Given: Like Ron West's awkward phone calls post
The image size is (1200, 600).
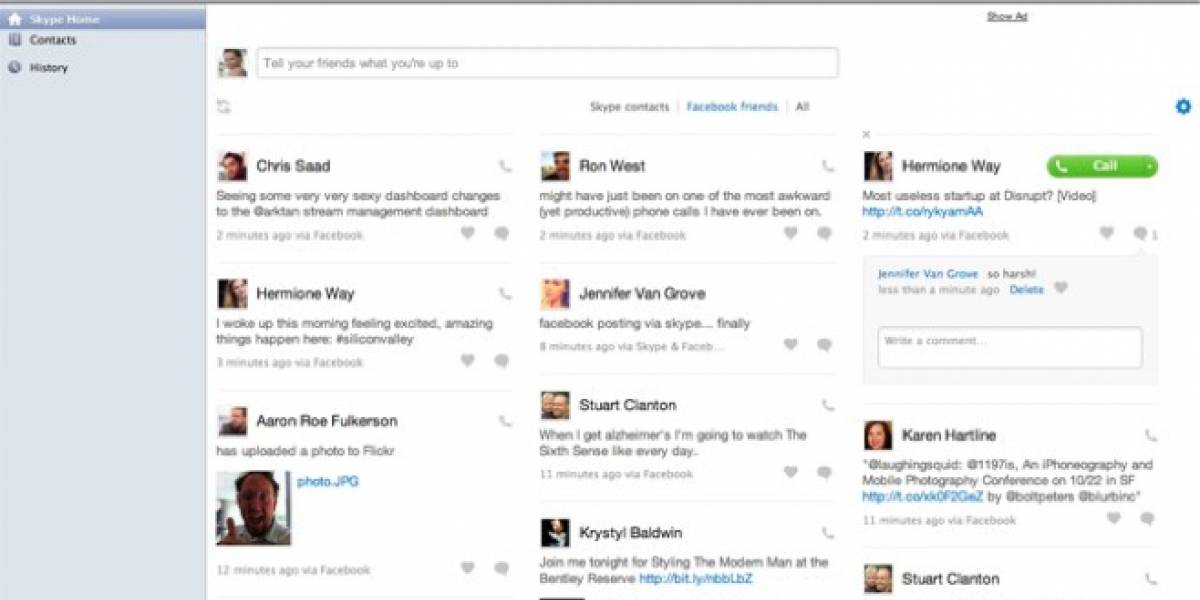Looking at the screenshot, I should tap(790, 233).
